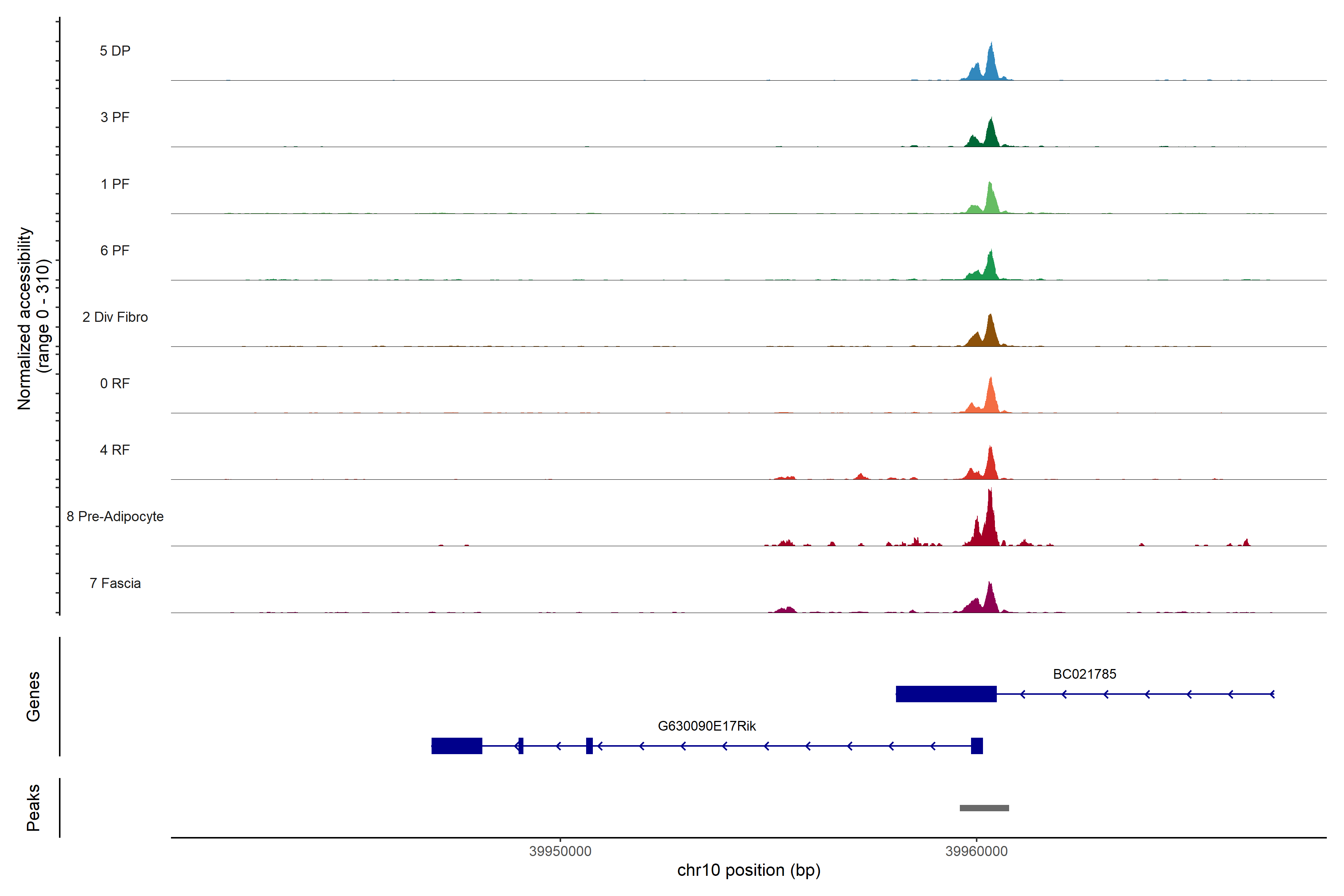Click the leftmost G630090E17Rik exon block

tap(457, 746)
